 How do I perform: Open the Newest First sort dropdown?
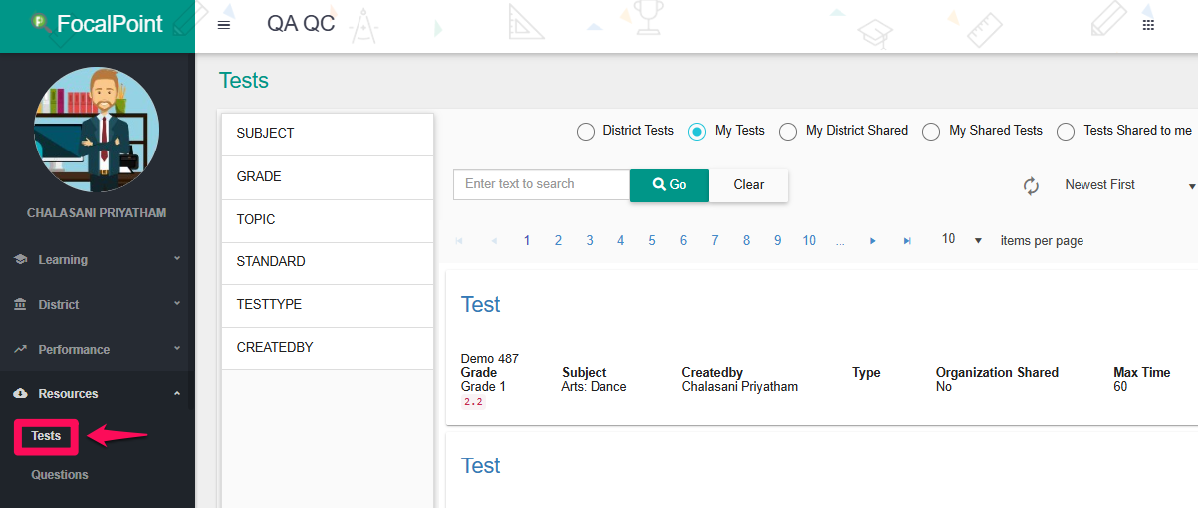[x=1129, y=185]
